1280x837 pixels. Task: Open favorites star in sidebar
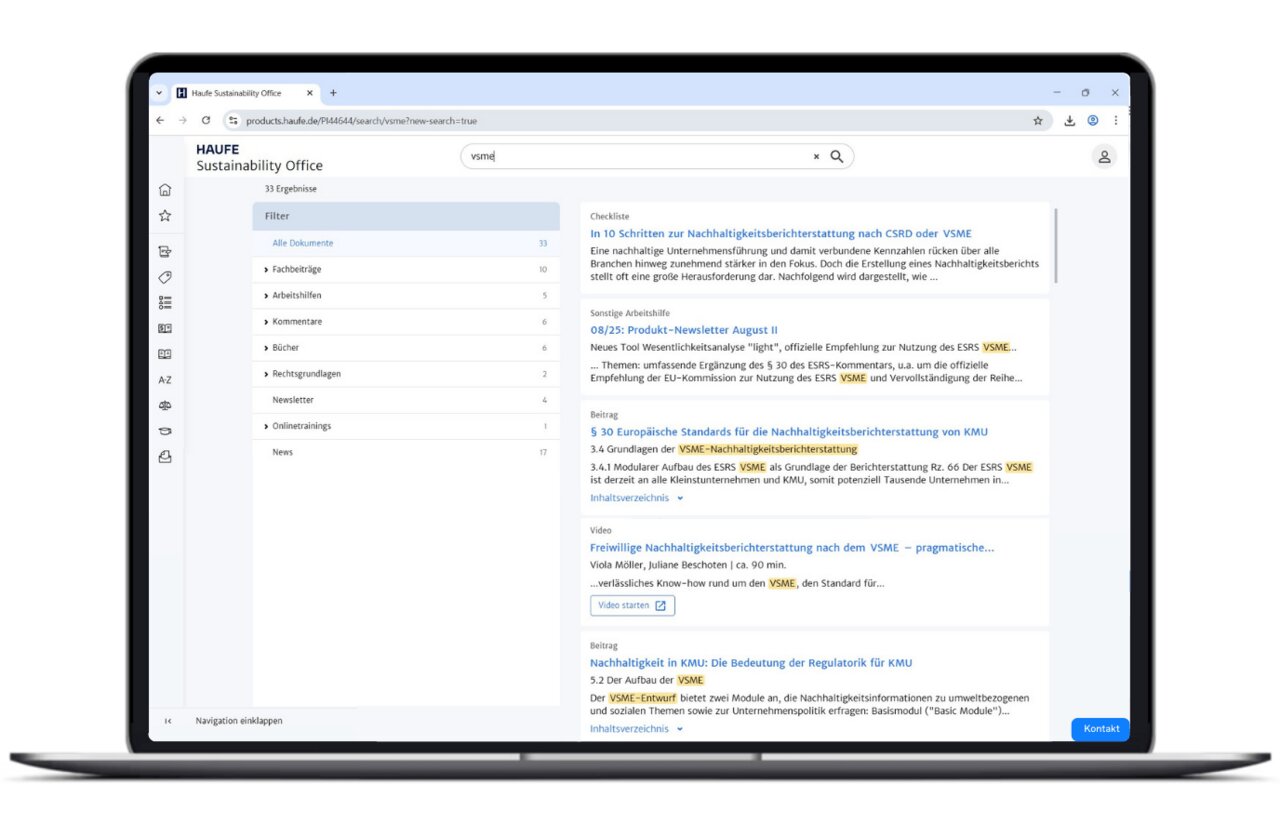165,216
